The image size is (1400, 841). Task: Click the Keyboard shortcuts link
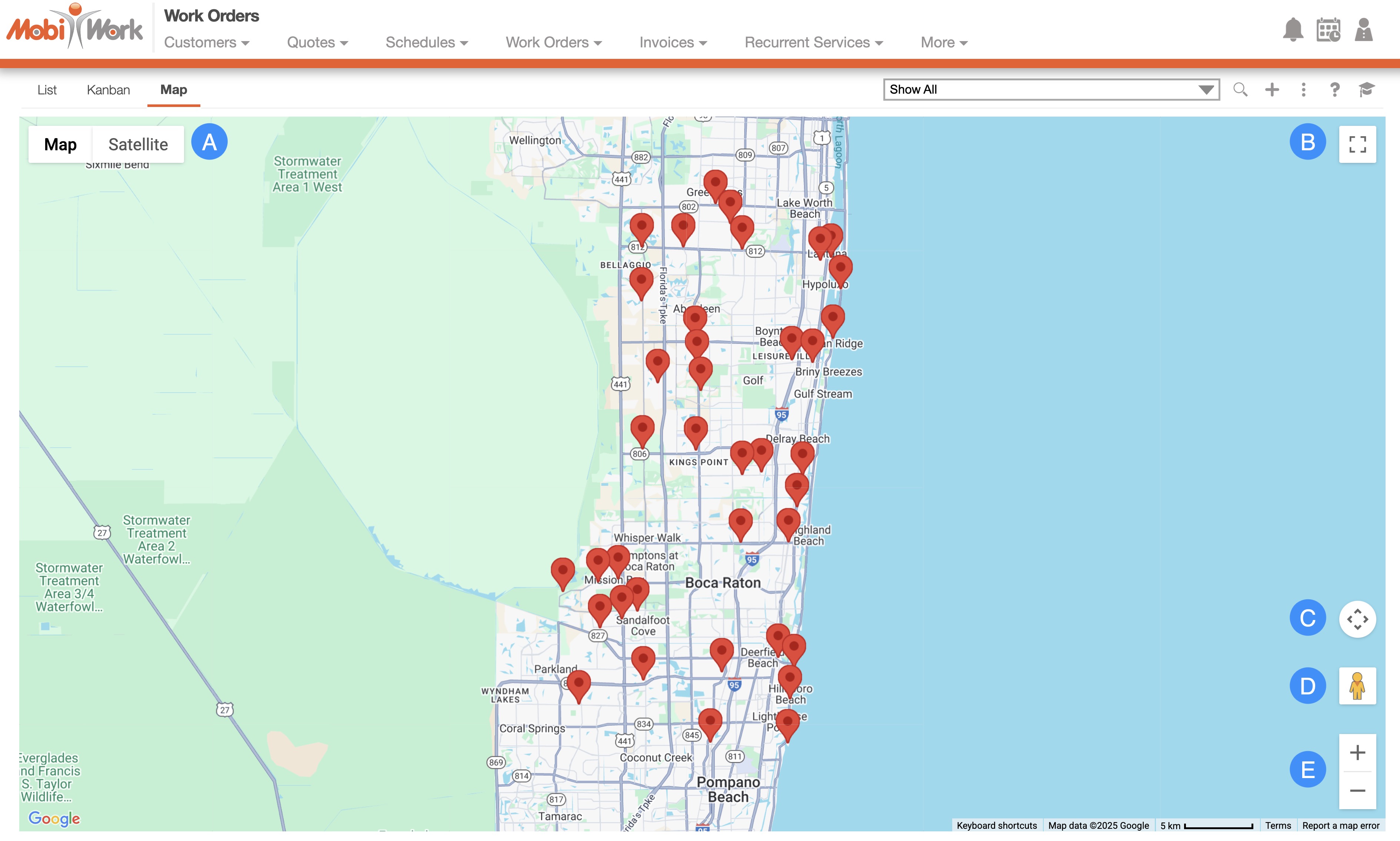point(996,826)
